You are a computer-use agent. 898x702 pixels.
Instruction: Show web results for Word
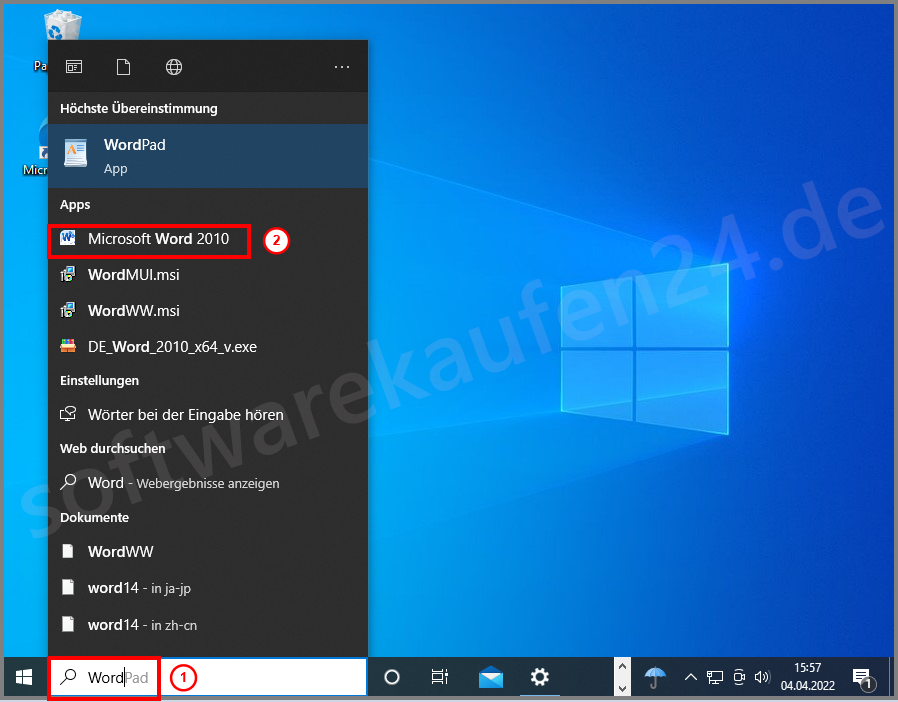(208, 483)
